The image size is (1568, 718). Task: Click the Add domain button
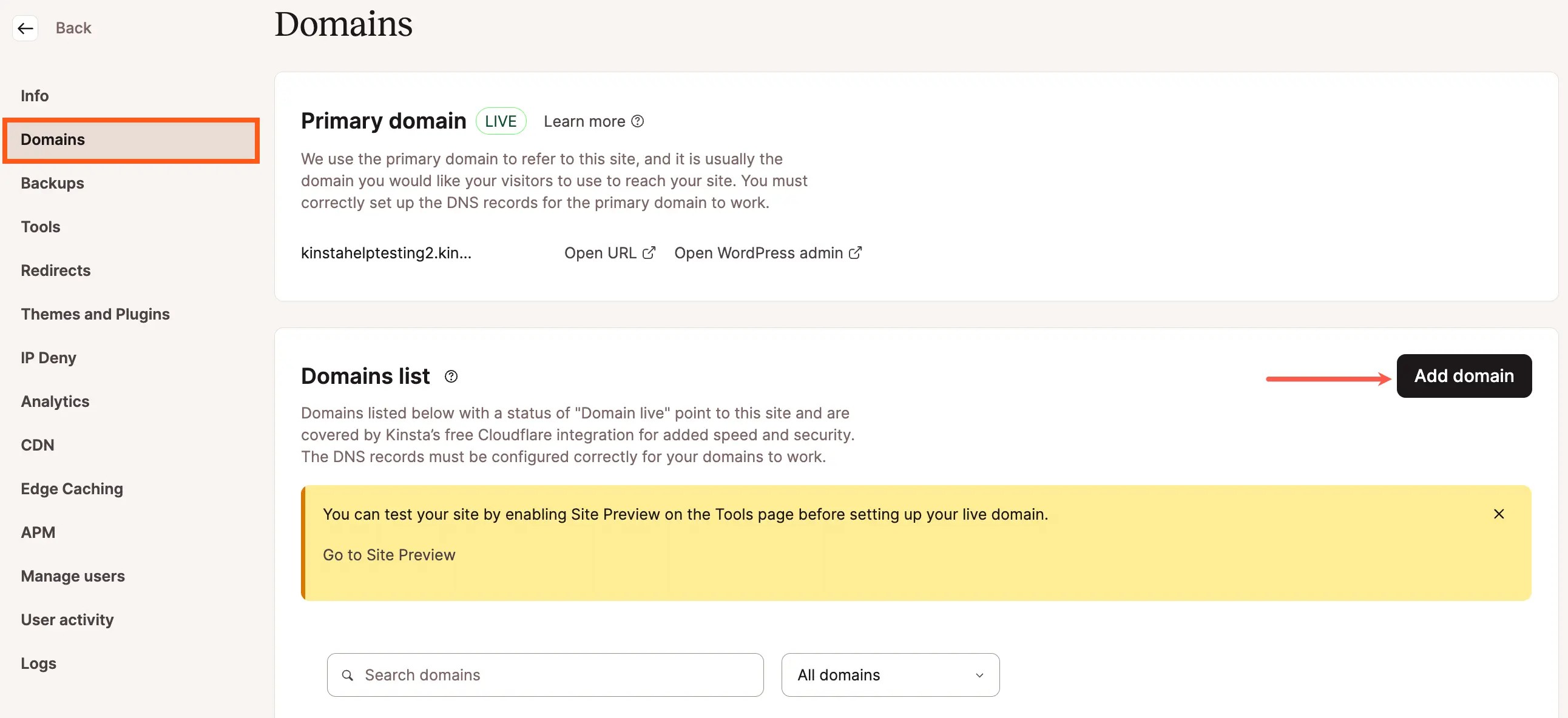[1464, 375]
